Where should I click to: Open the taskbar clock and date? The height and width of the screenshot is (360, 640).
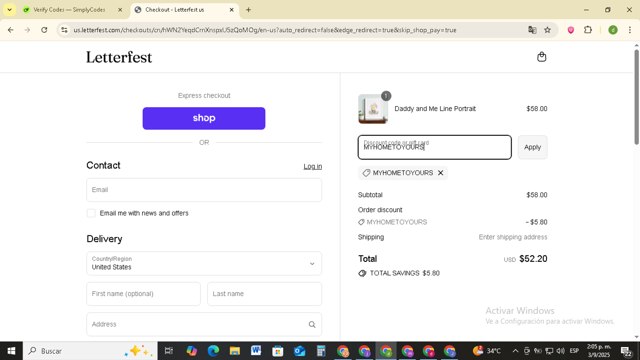[598, 351]
